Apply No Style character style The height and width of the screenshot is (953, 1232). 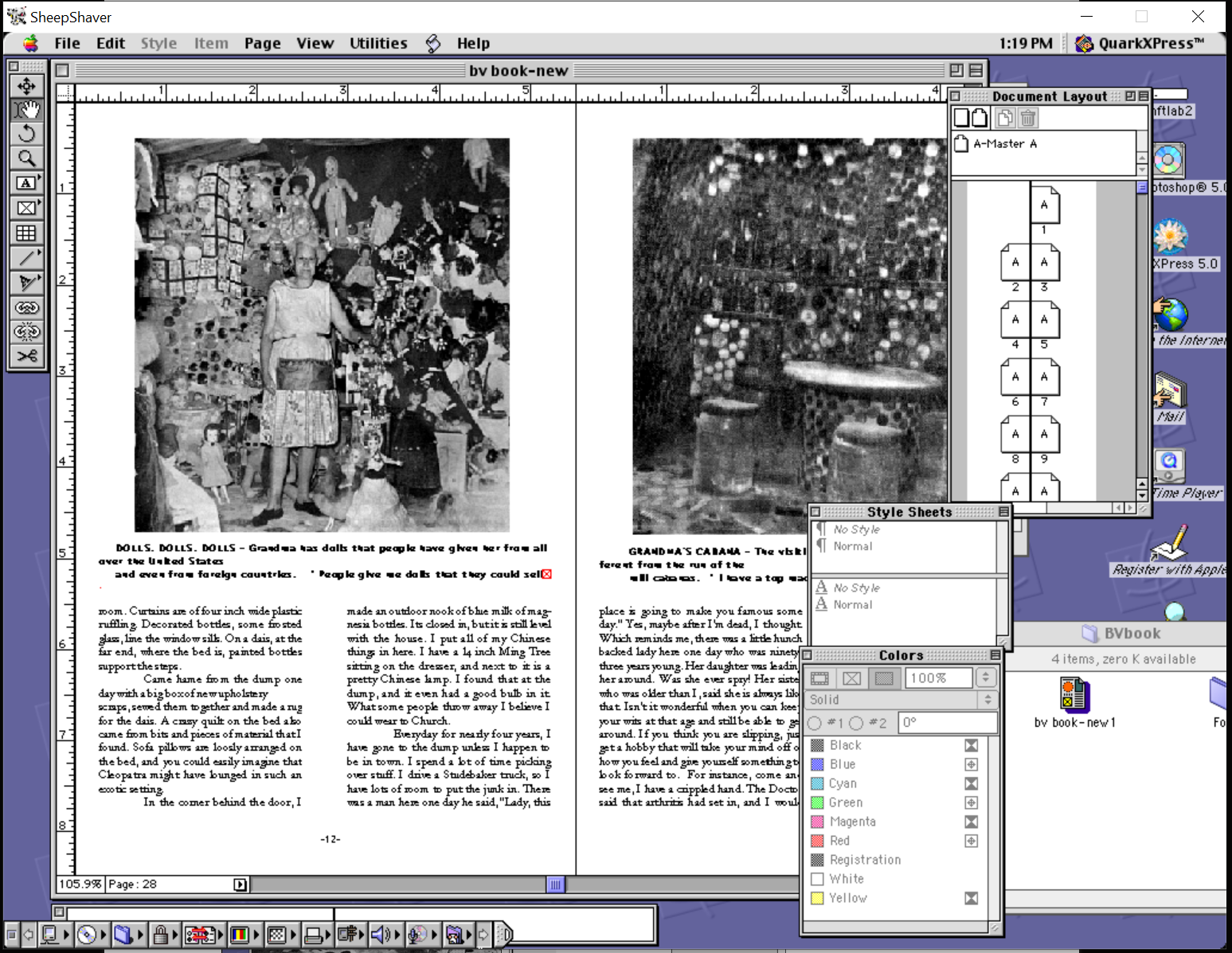(856, 588)
